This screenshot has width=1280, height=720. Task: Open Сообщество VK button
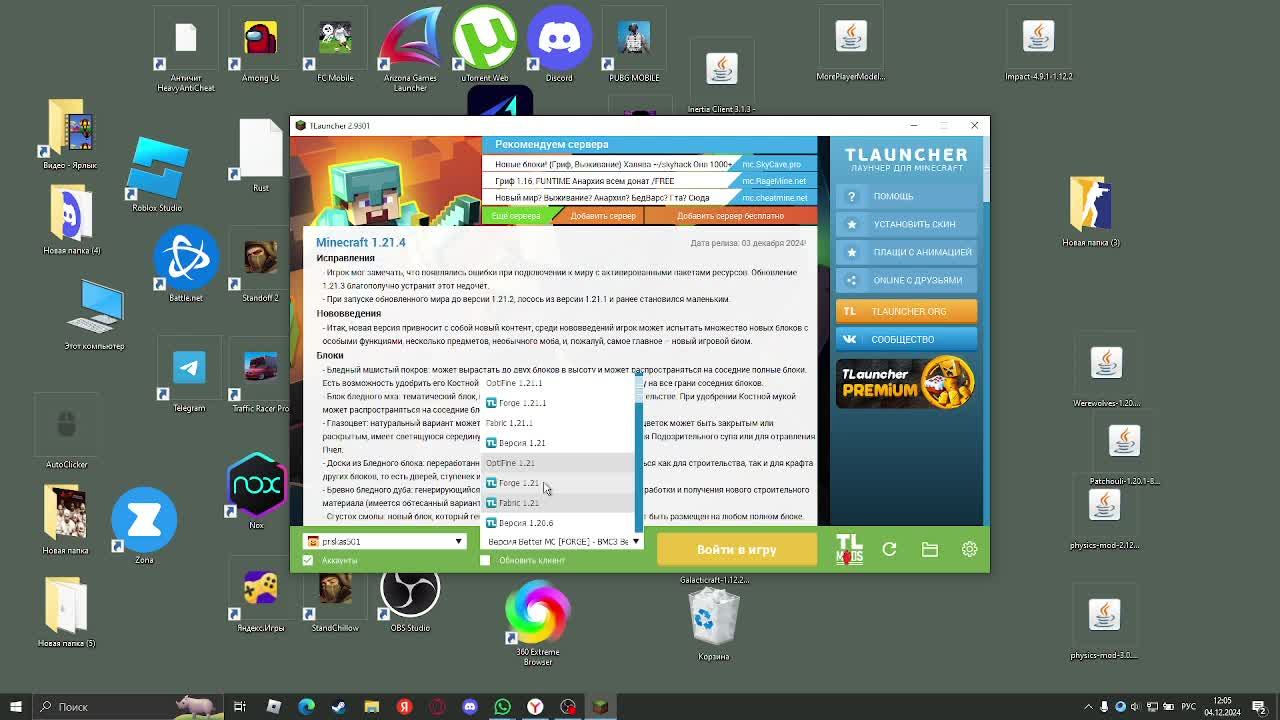click(x=906, y=339)
